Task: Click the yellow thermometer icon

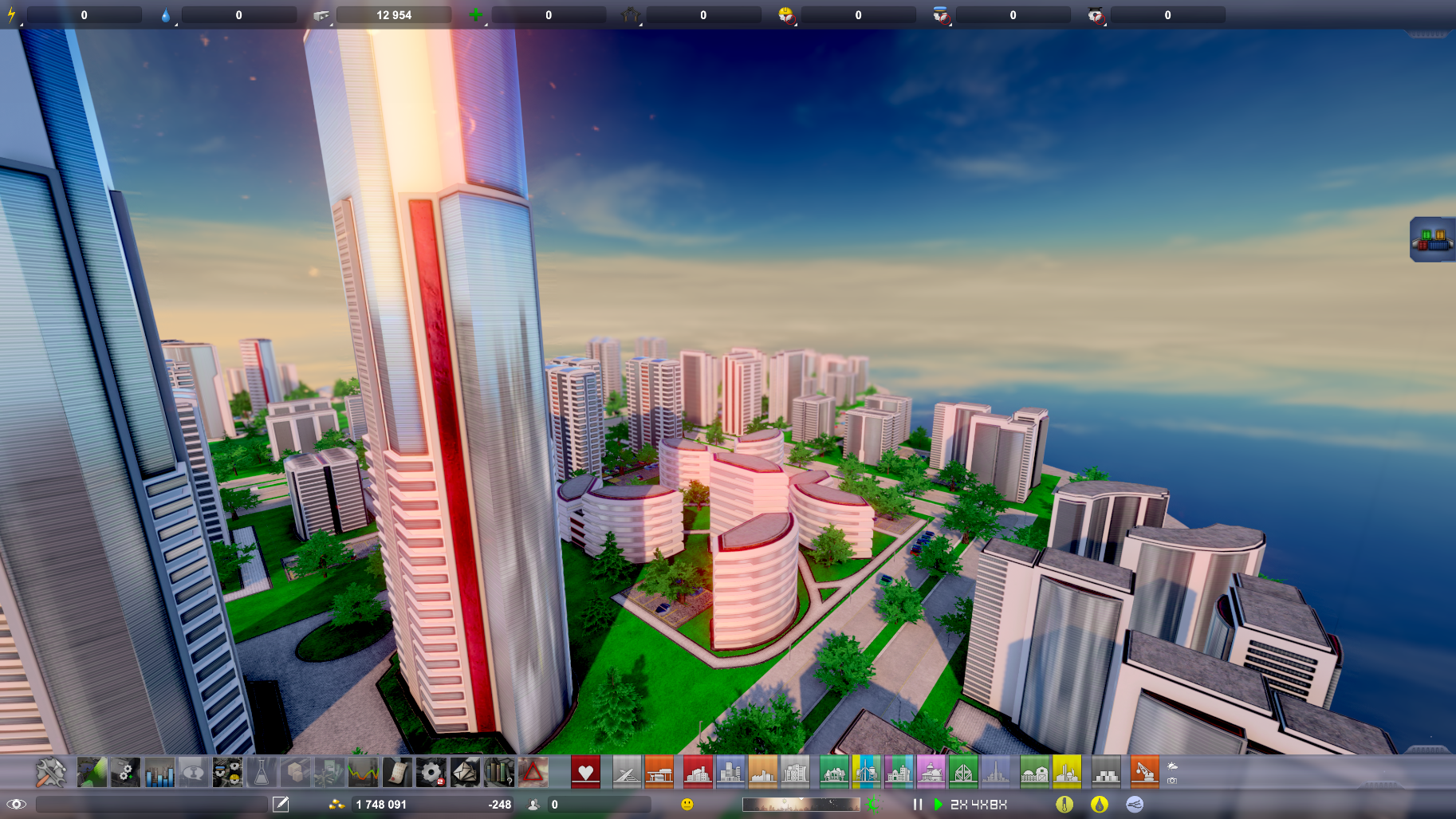Action: pos(1064,805)
